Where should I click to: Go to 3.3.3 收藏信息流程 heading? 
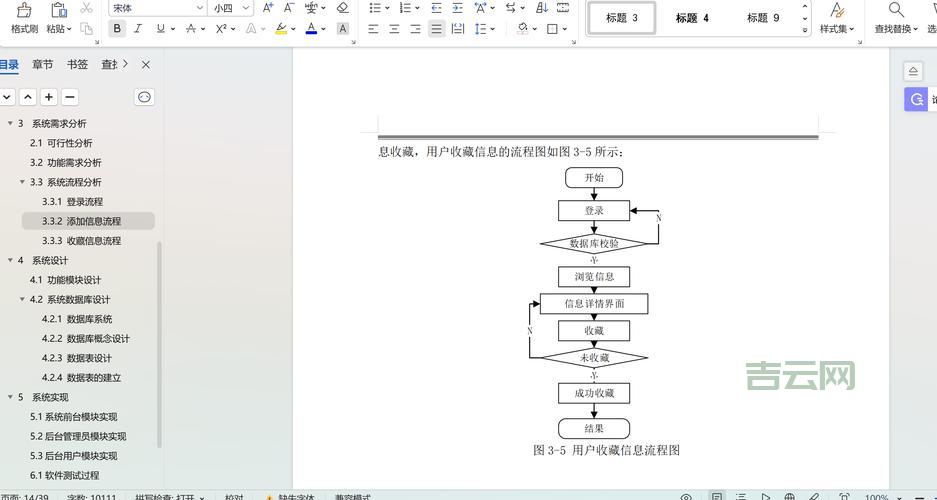[x=81, y=241]
